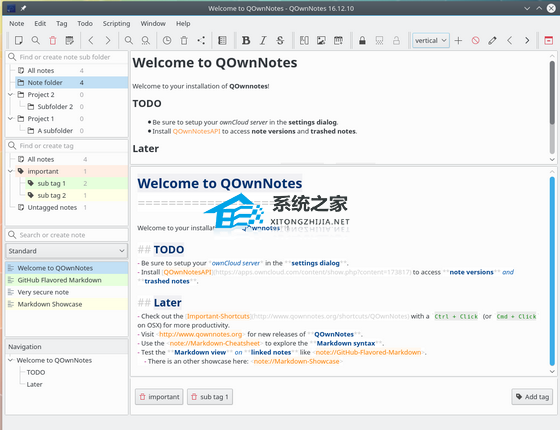Focus the Search or create note field

[67, 235]
